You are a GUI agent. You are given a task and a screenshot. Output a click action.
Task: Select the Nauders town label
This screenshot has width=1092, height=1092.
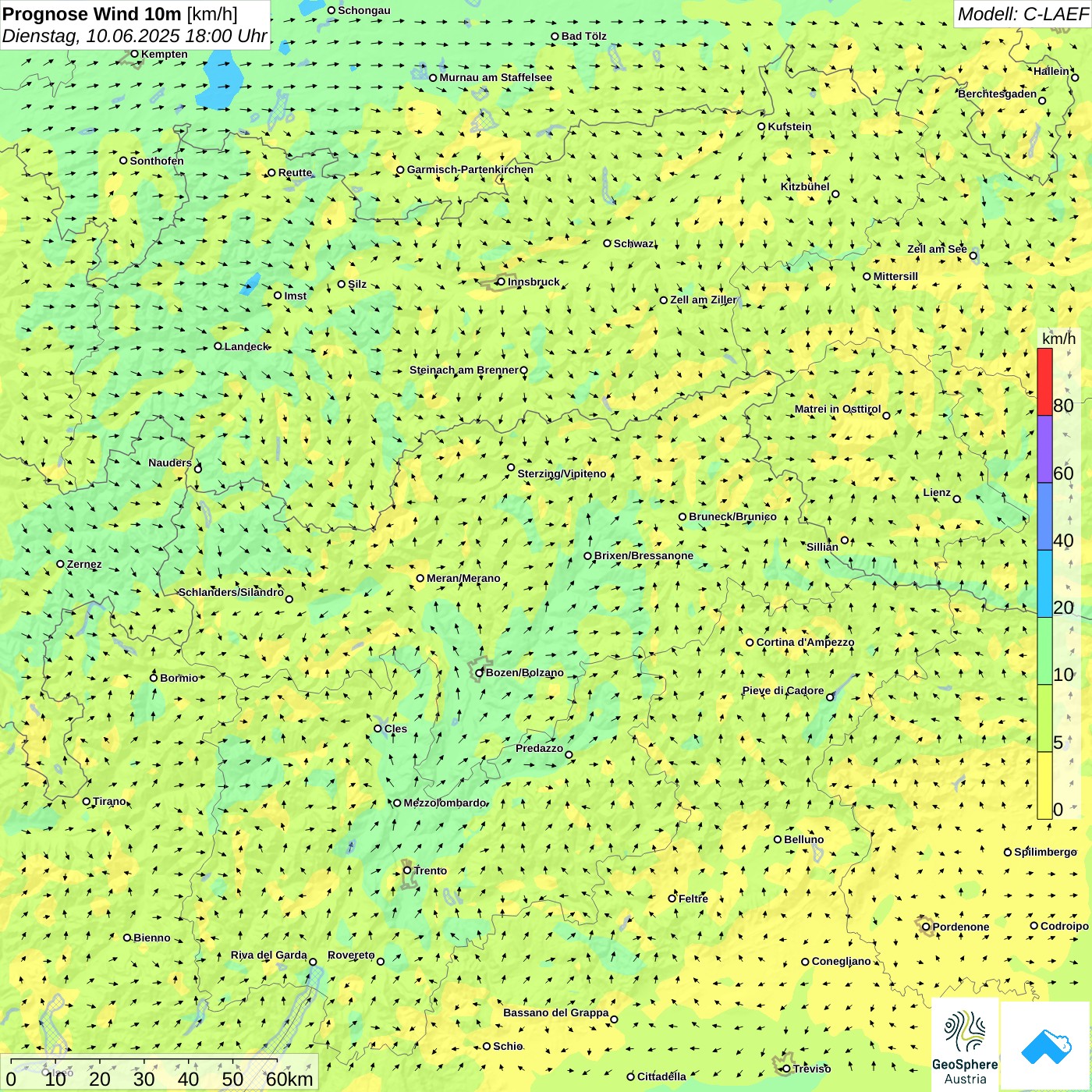(170, 463)
